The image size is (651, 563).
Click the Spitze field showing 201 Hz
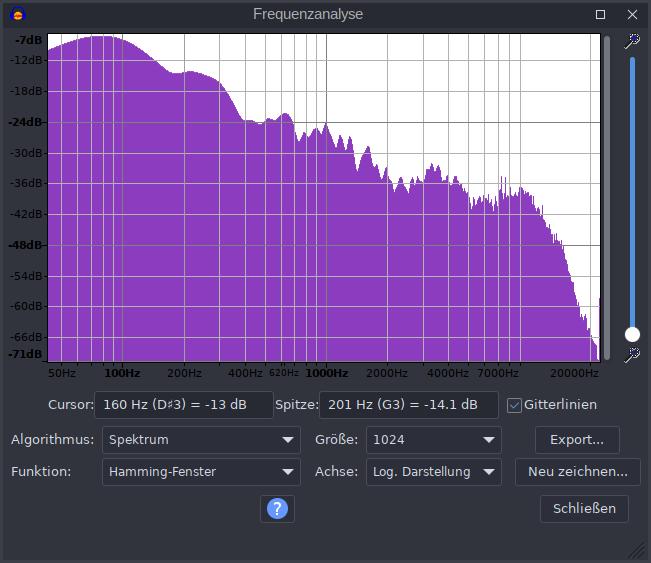(x=409, y=405)
